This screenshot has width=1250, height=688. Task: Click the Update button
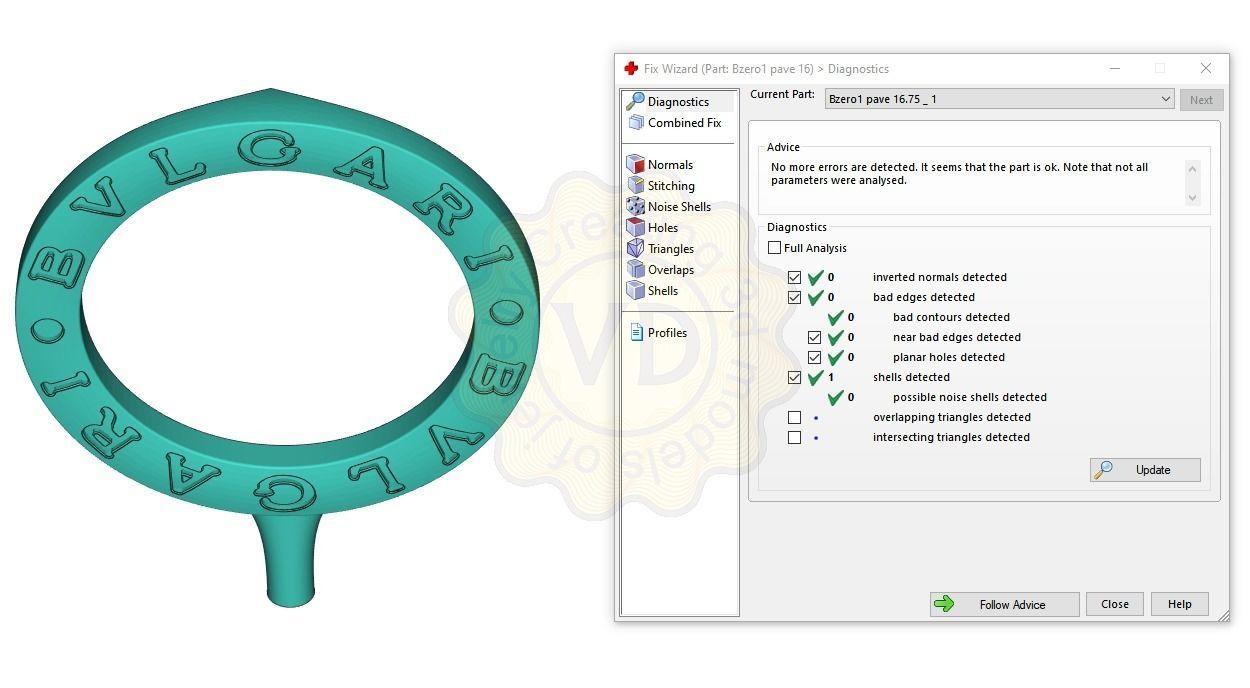click(1145, 470)
